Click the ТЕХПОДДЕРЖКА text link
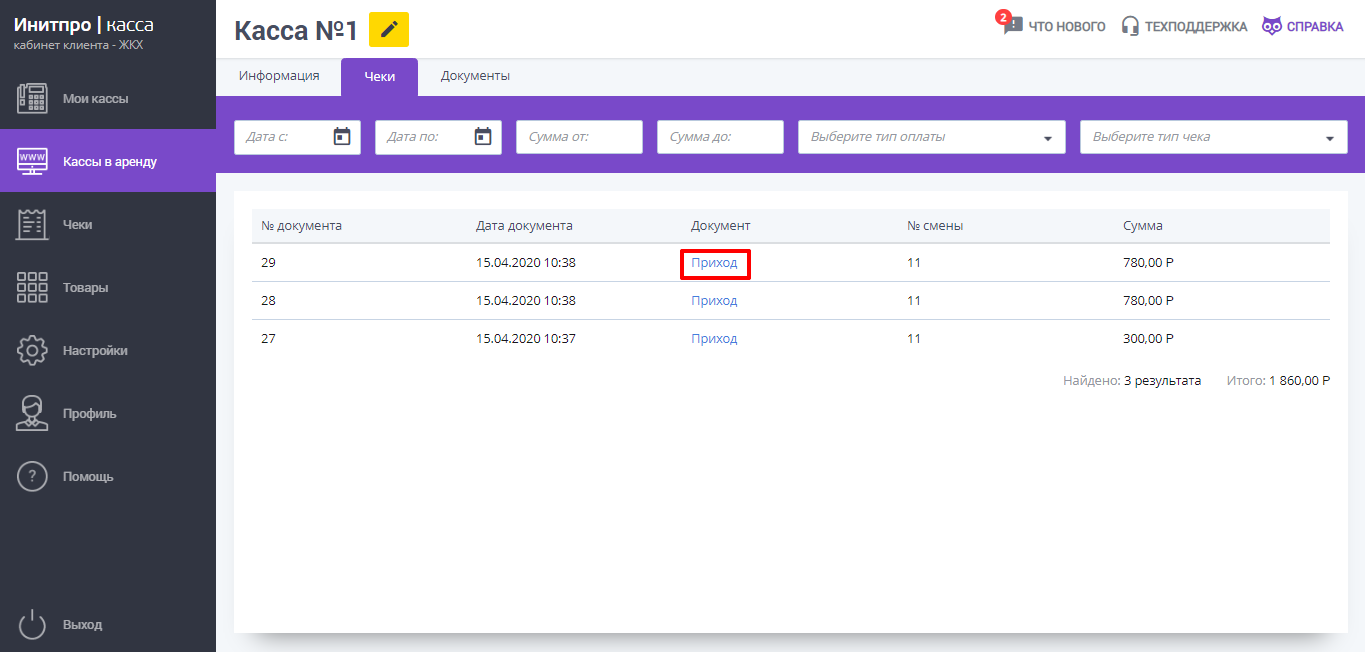Viewport: 1365px width, 652px height. click(1196, 27)
